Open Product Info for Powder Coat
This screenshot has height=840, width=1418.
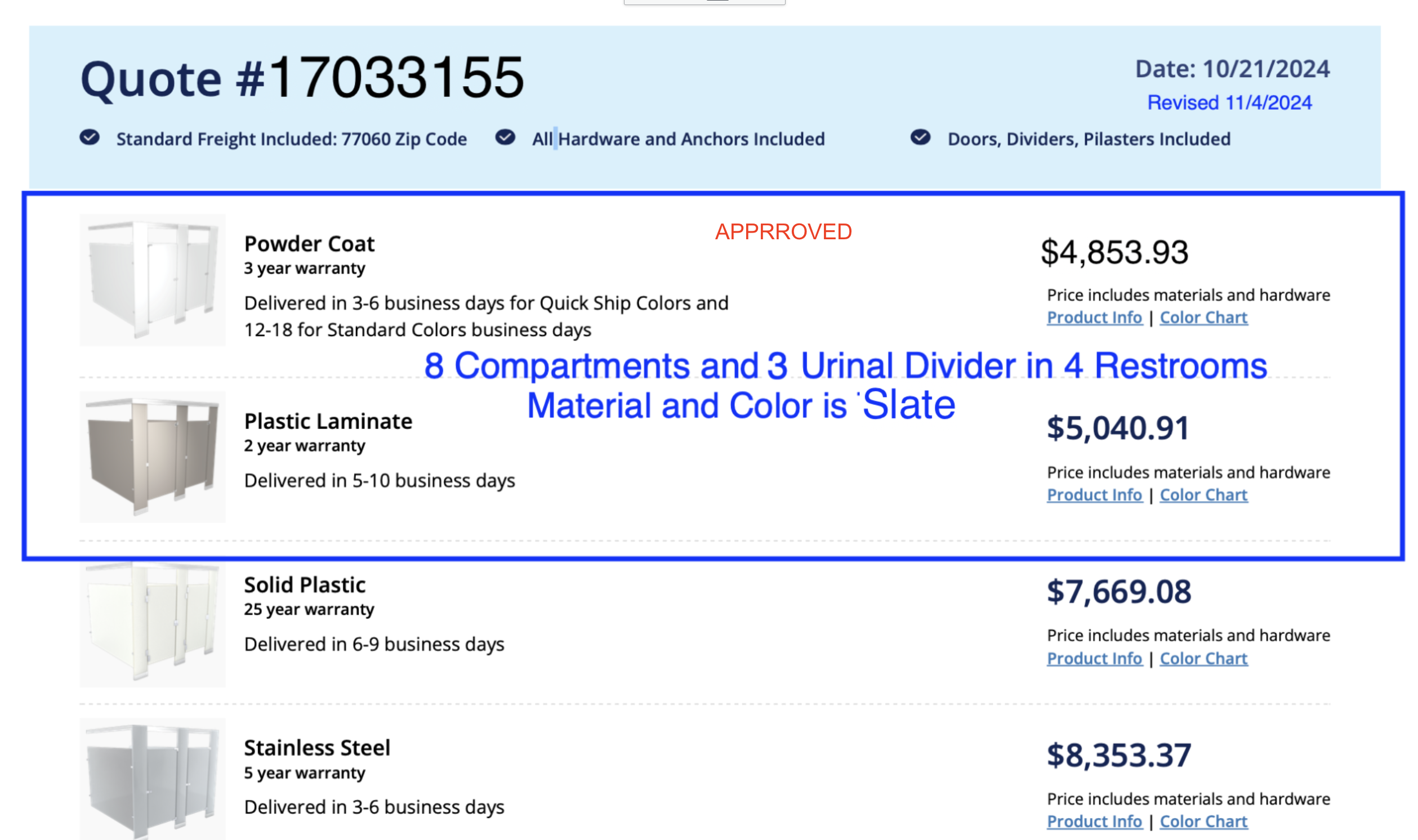[x=1094, y=318]
